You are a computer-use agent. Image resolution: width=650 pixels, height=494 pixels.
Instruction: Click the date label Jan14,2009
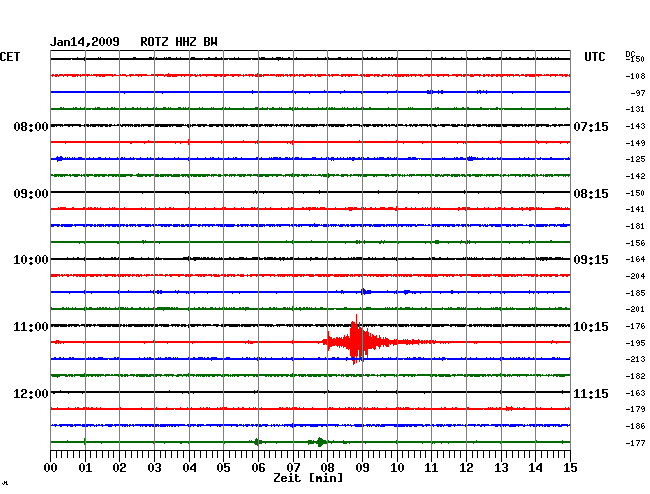85,42
